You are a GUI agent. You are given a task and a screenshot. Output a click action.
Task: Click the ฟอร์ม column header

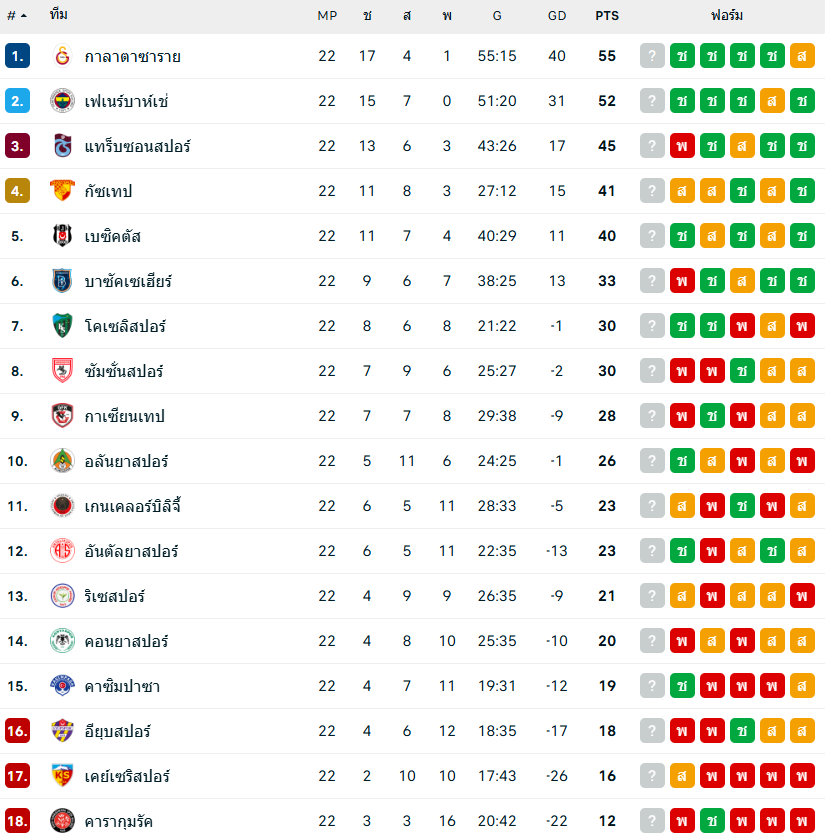point(727,15)
